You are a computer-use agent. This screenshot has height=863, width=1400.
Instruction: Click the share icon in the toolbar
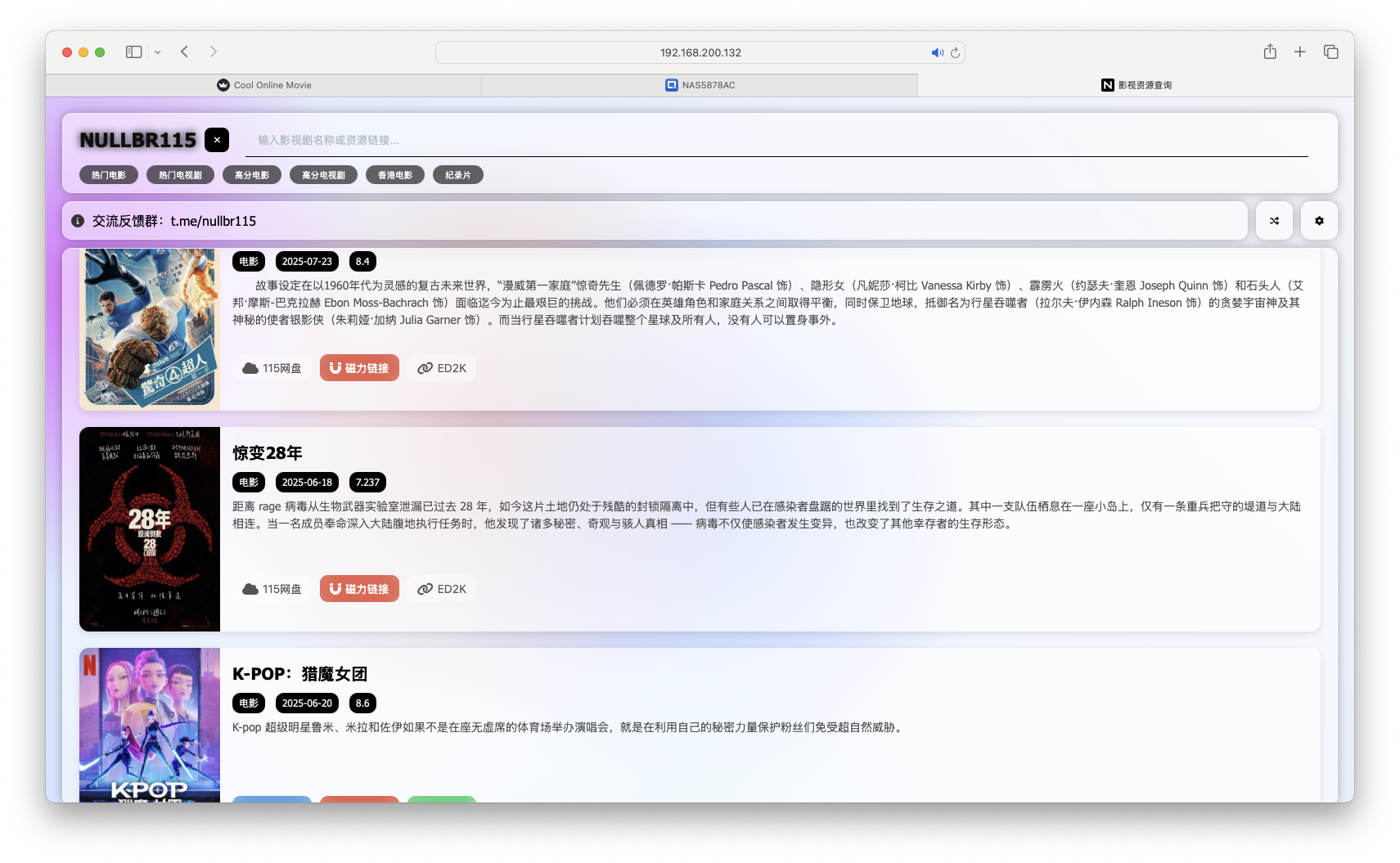1270,52
